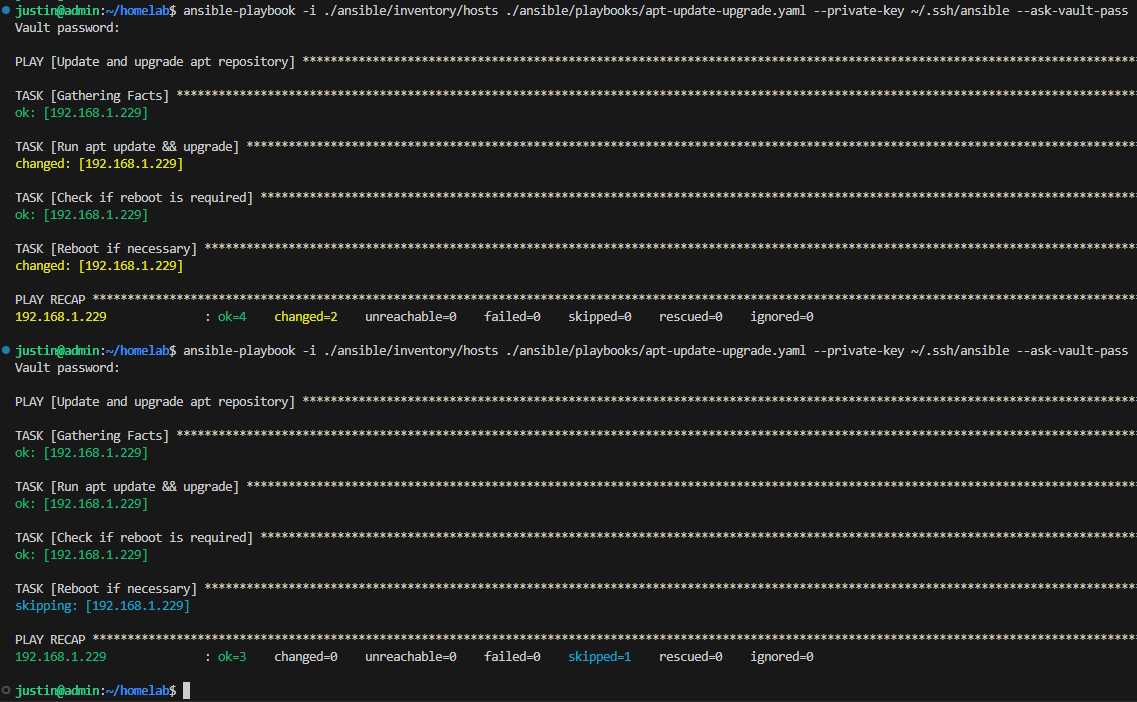This screenshot has width=1137, height=702.
Task: Click the blue skipped=1 value in the second recap
Action: (x=600, y=657)
